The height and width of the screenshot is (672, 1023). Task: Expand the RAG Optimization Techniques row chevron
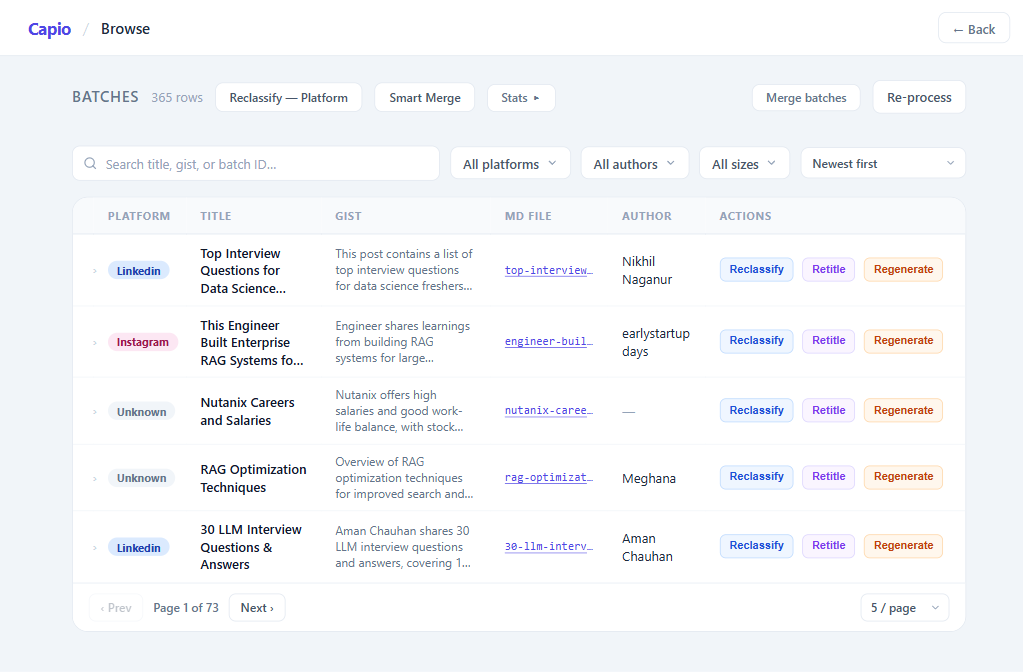click(95, 479)
